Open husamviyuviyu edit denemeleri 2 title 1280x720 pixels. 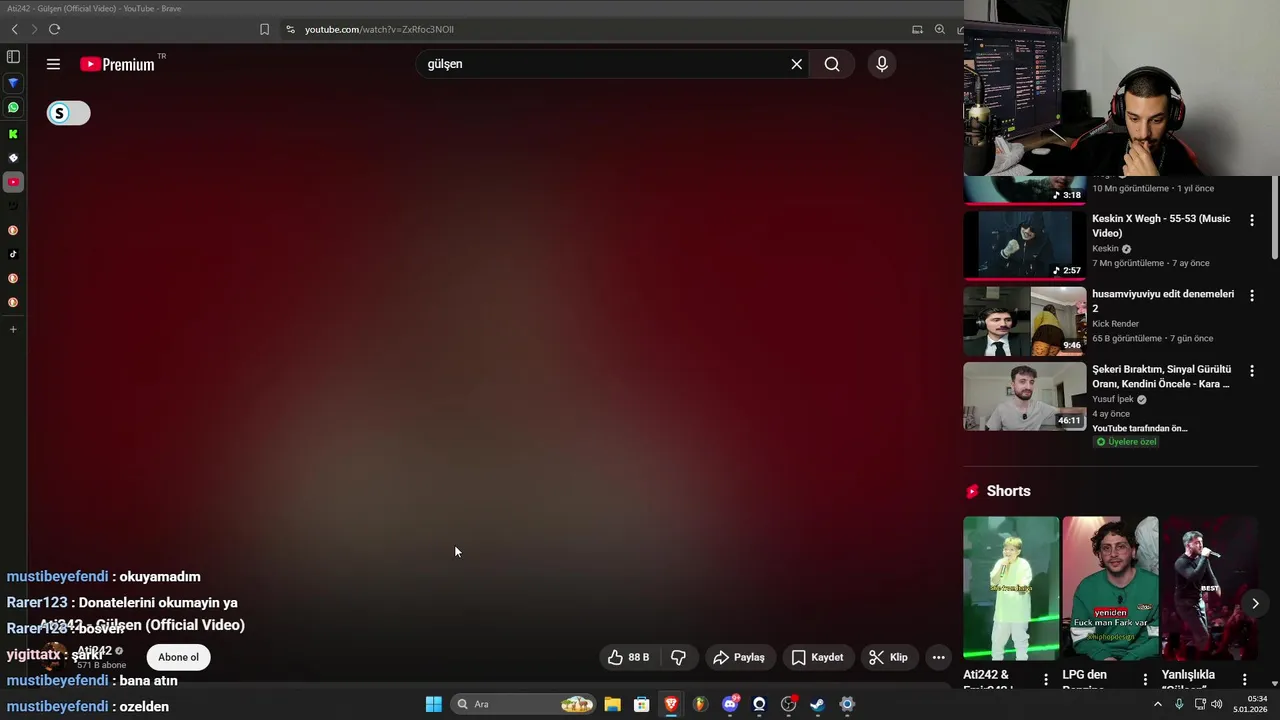pyautogui.click(x=1162, y=301)
